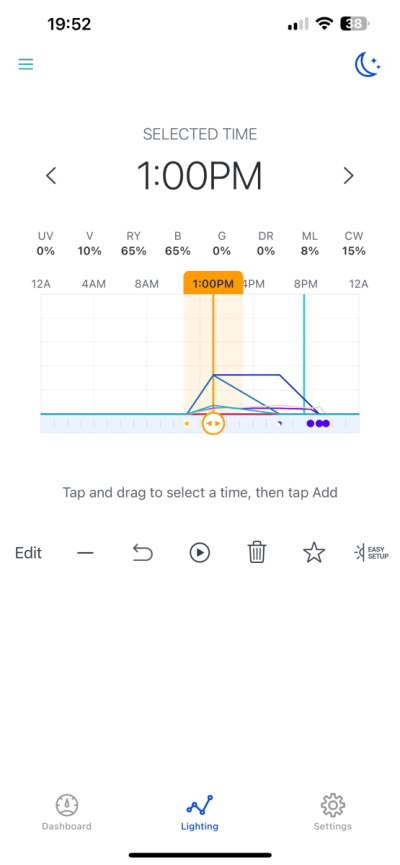Image resolution: width=400 pixels, height=865 pixels.
Task: Go to the next time point arrow
Action: coord(349,176)
